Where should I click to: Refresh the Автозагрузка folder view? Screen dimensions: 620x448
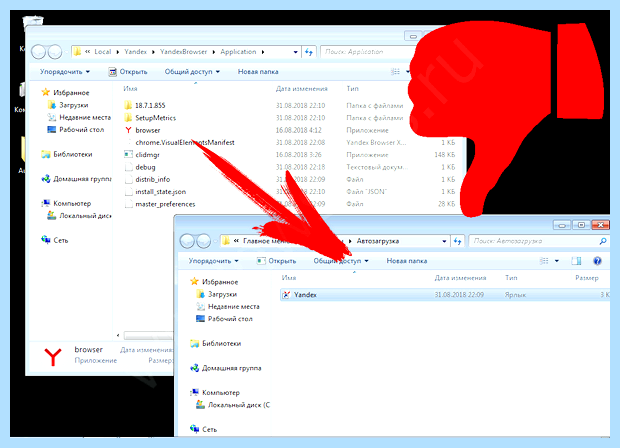point(457,241)
